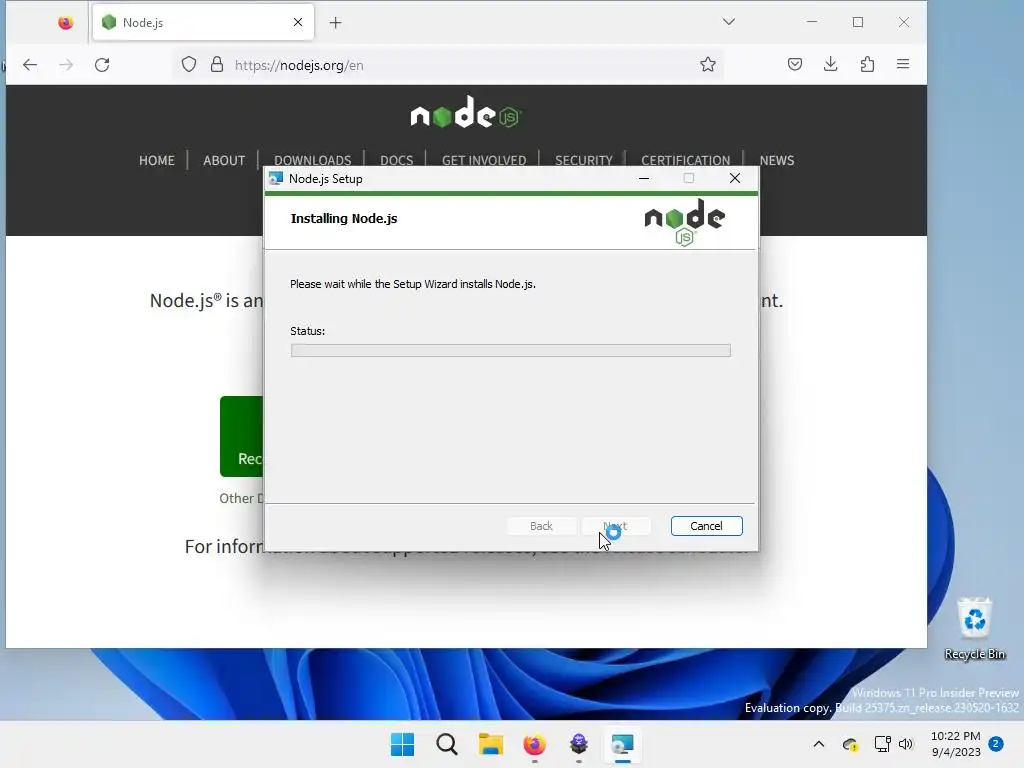Open DOCS on Node.js site nav
Viewport: 1024px width, 768px height.
tap(396, 161)
